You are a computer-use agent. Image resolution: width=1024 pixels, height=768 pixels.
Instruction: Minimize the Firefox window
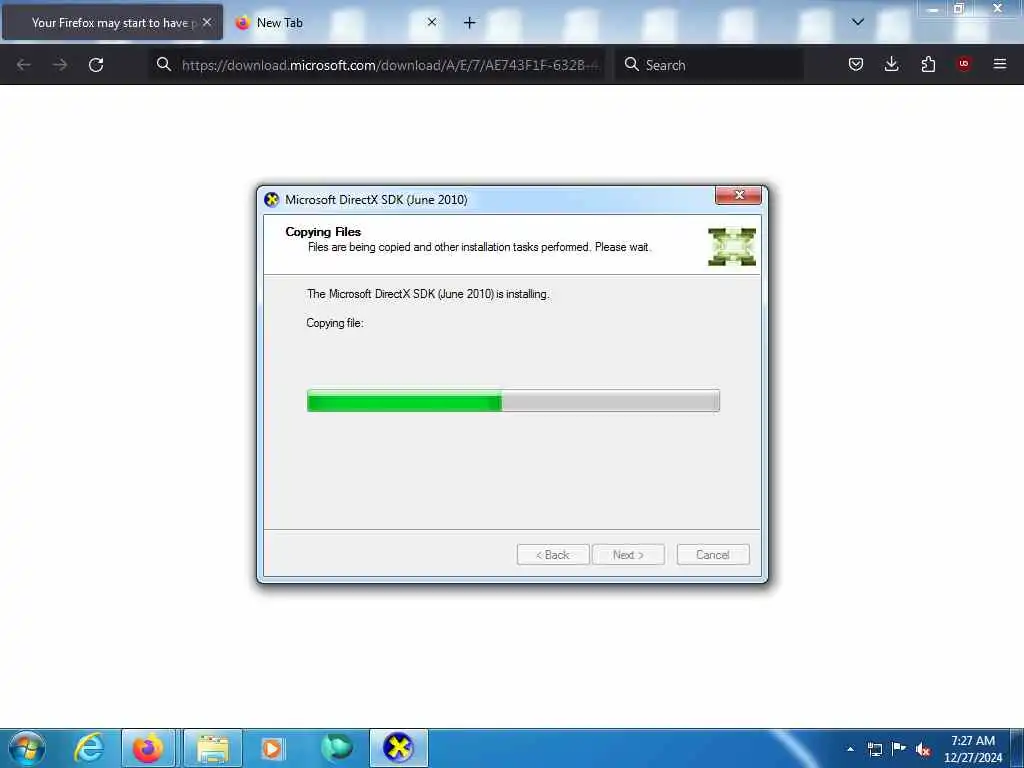[x=933, y=8]
